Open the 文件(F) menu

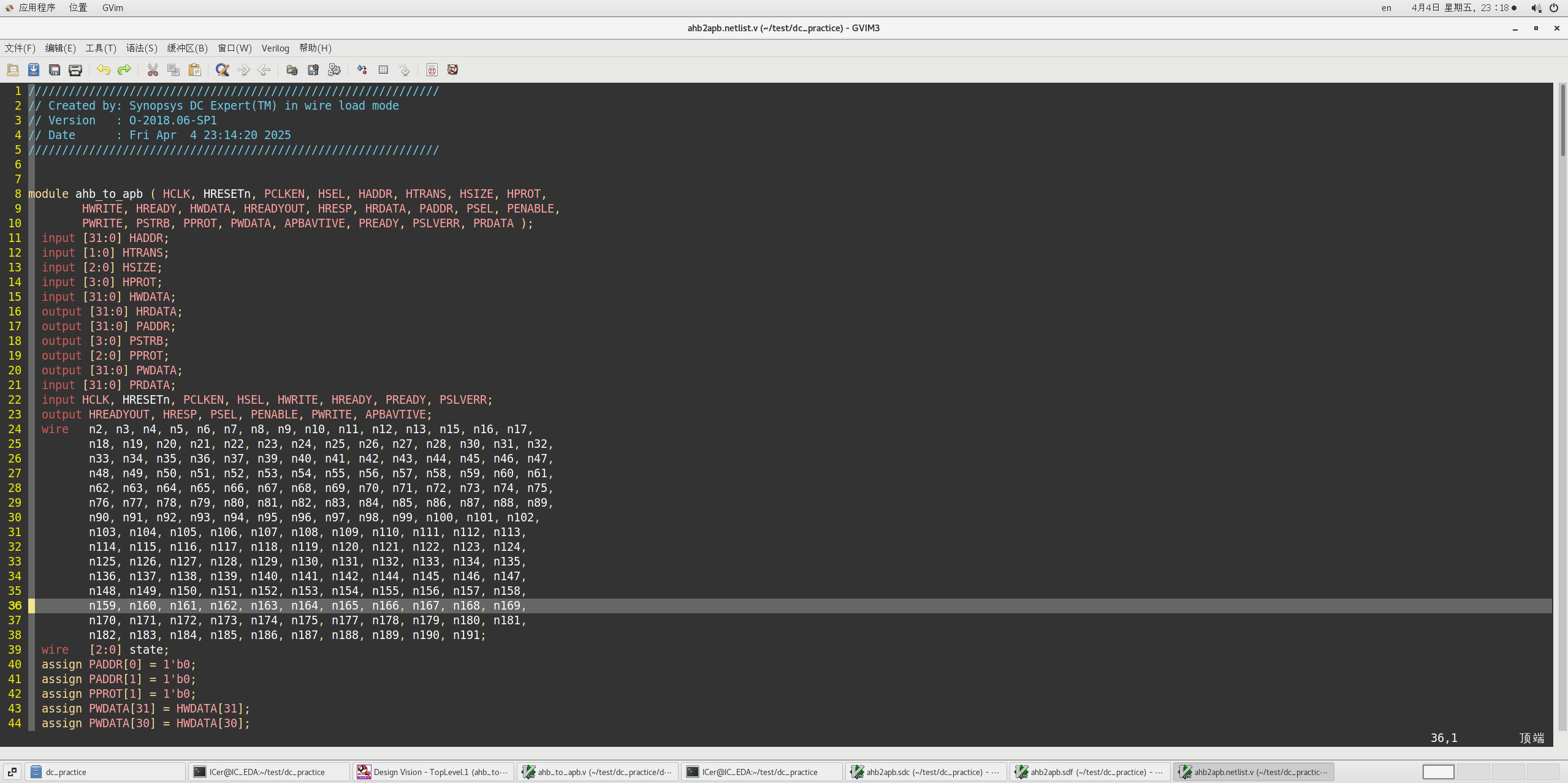pyautogui.click(x=20, y=48)
